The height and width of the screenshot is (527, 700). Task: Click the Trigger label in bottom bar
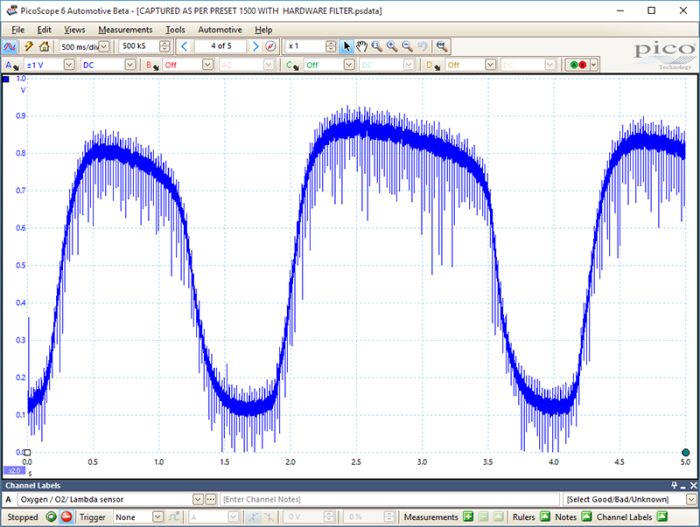pos(92,517)
